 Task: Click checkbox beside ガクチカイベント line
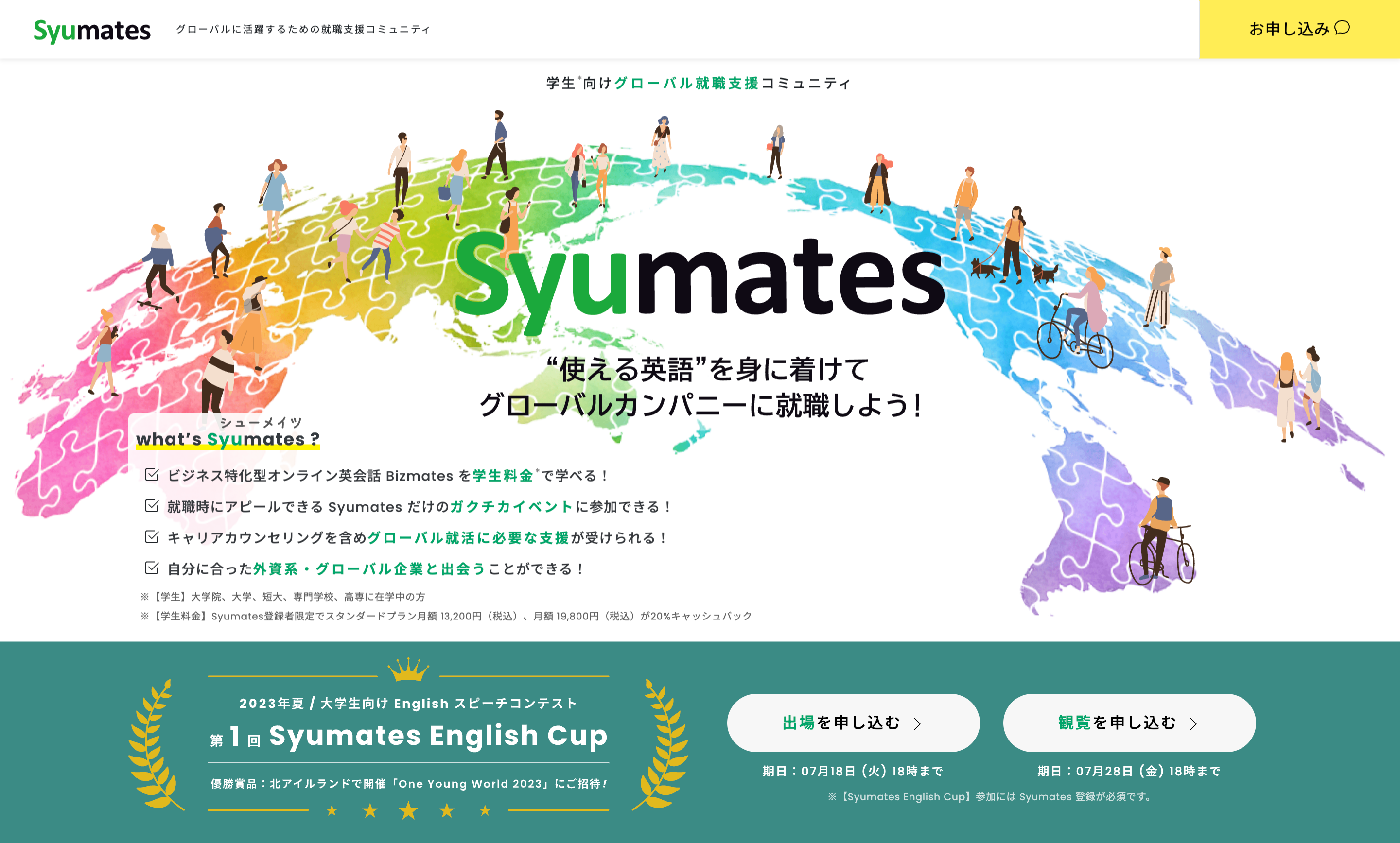click(152, 506)
